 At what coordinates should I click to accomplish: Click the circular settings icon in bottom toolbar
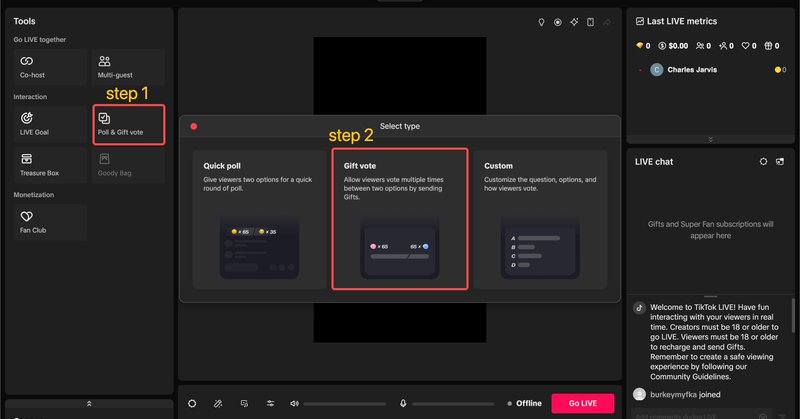(192, 403)
